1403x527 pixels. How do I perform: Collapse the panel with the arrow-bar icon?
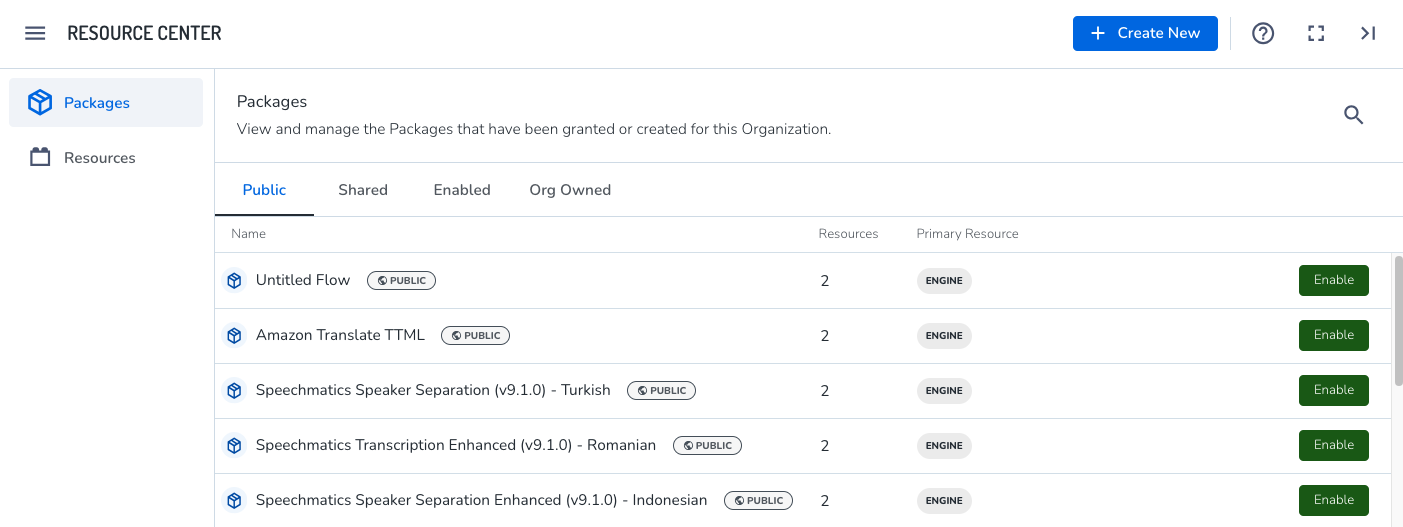tap(1368, 33)
